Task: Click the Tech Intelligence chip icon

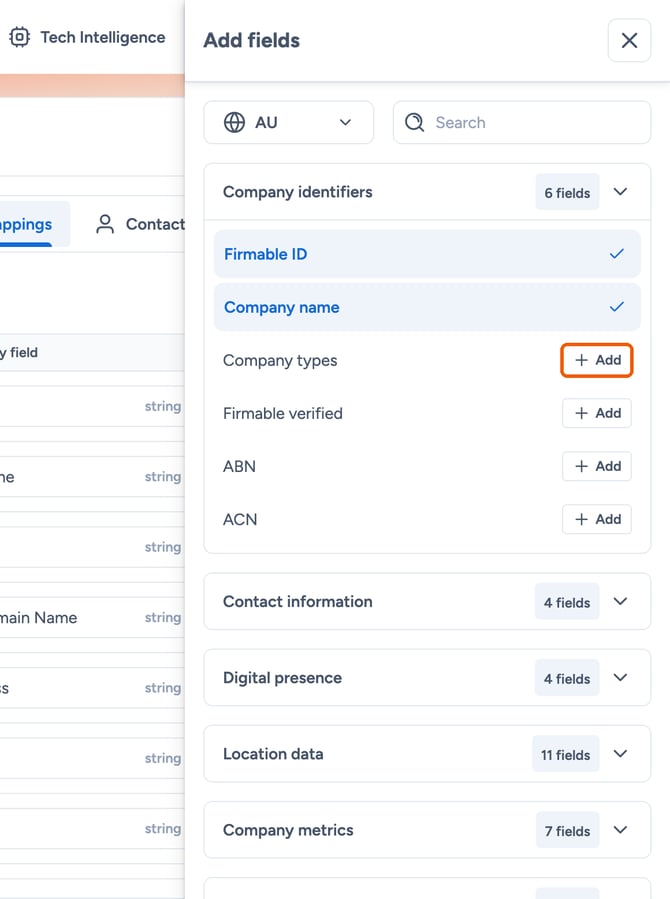Action: tap(19, 37)
